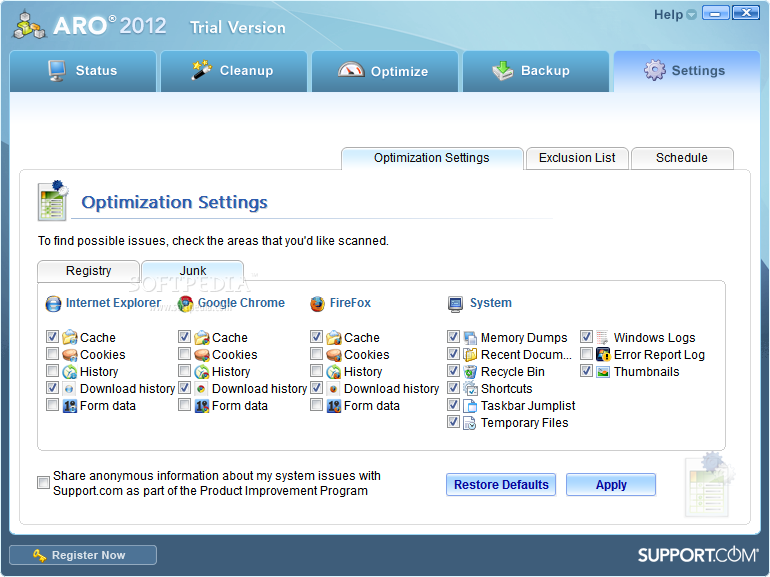770x577 pixels.
Task: Click the Recent Documents icon
Action: point(470,355)
